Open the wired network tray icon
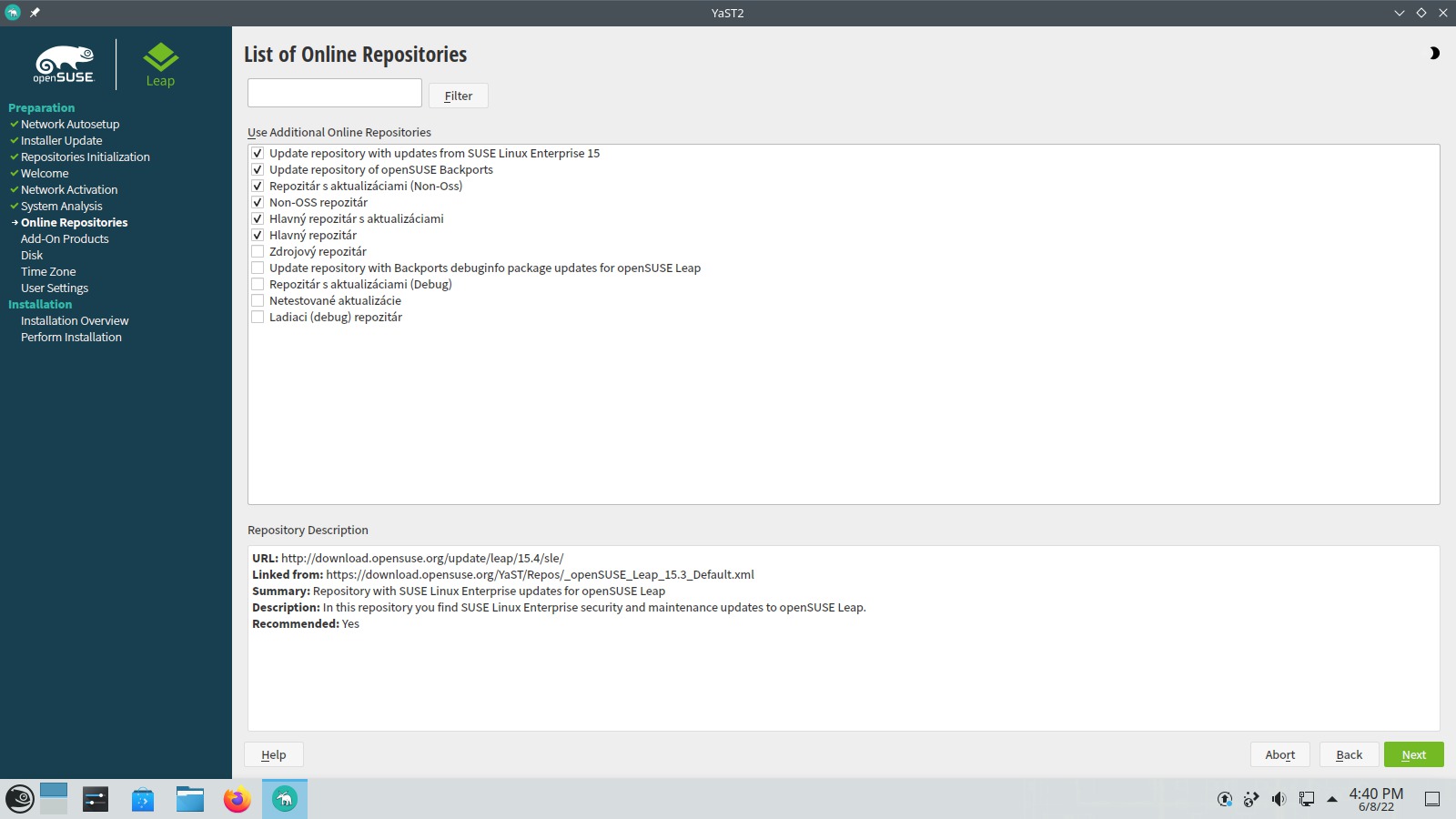Viewport: 1456px width, 819px height. [x=1306, y=799]
